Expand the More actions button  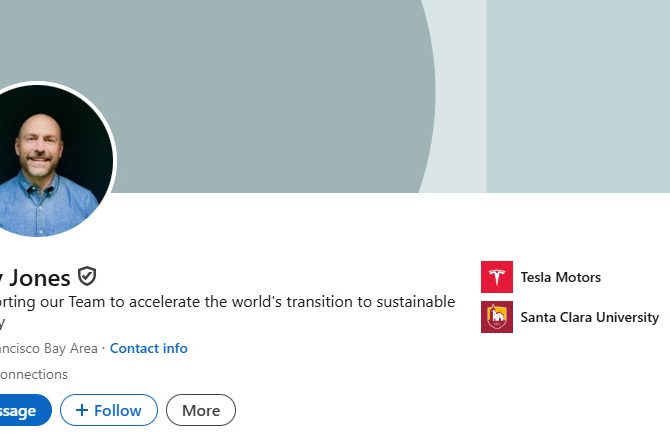point(201,410)
